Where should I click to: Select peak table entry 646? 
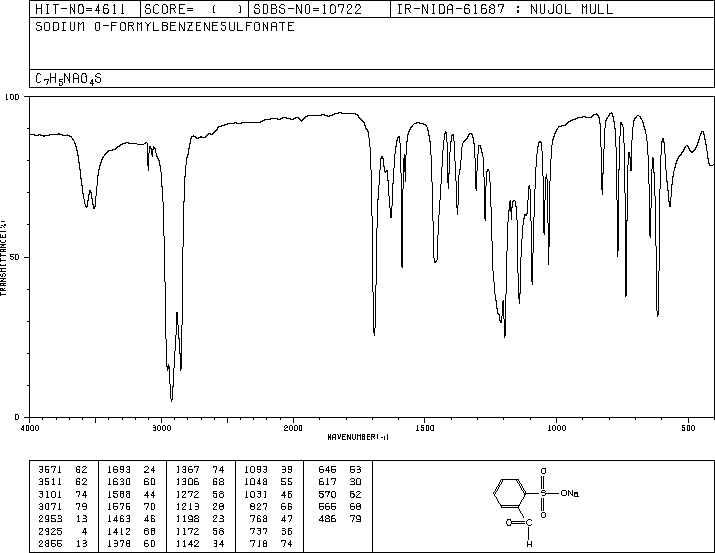(x=340, y=470)
